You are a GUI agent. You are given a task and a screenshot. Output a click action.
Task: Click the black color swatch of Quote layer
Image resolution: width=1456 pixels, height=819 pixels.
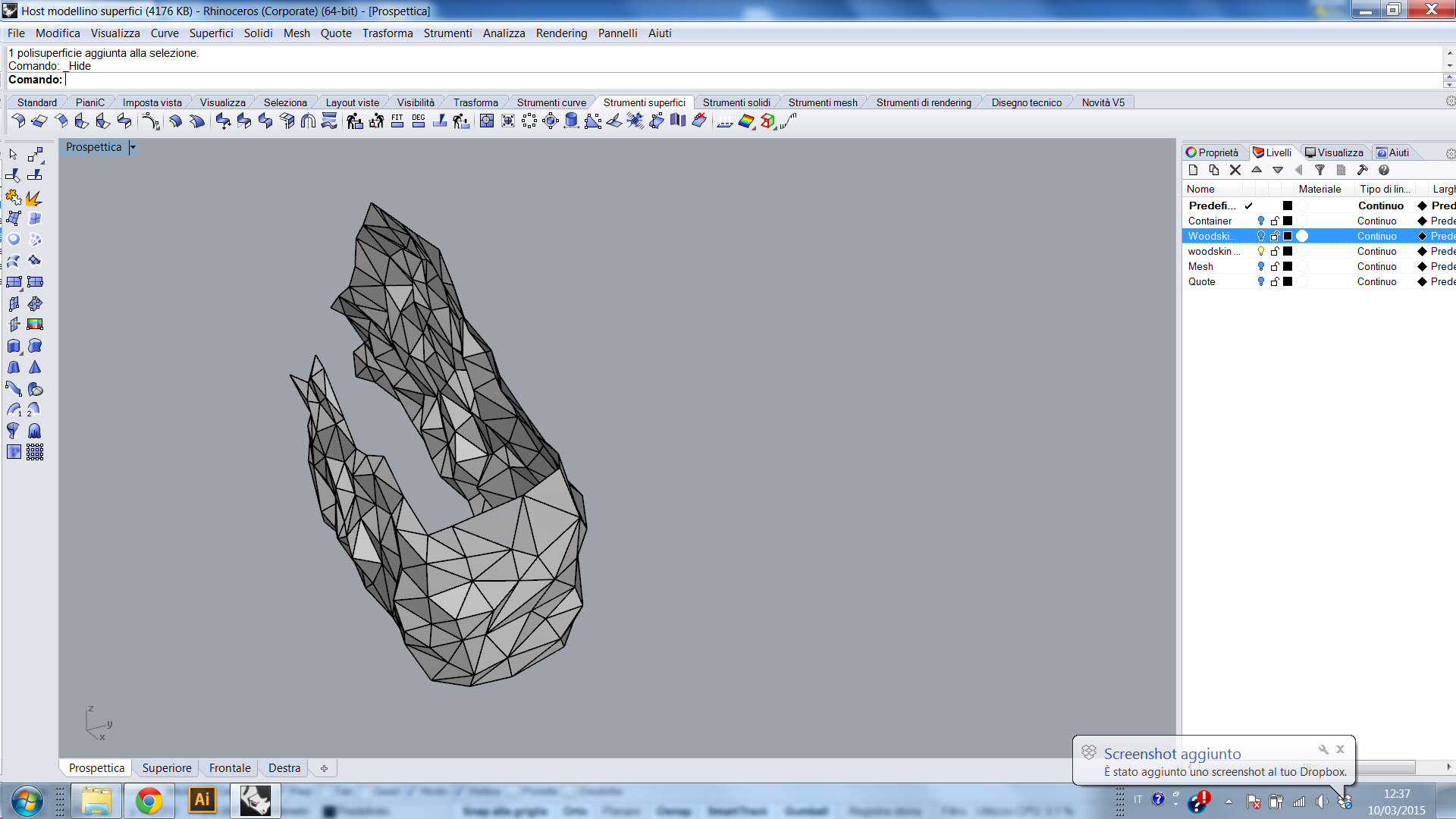point(1288,281)
